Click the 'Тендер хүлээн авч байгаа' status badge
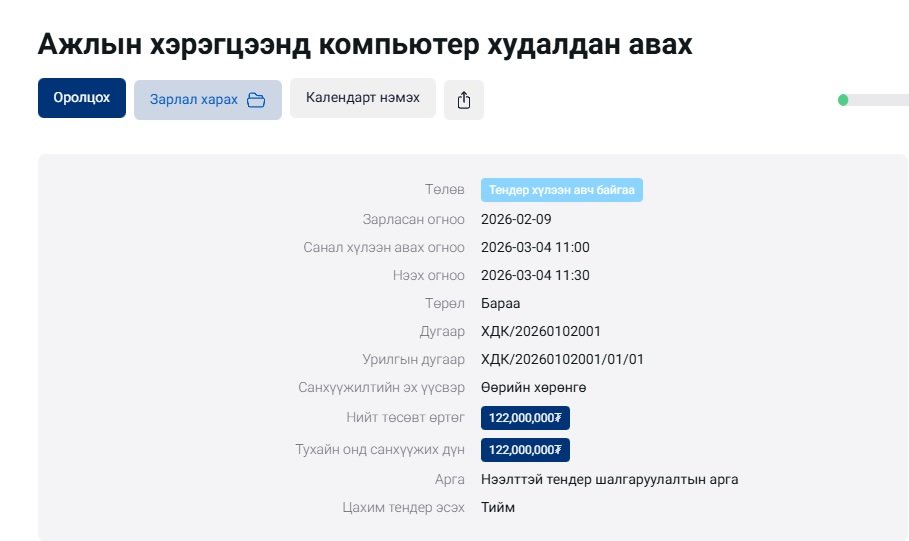The height and width of the screenshot is (541, 909). (x=561, y=190)
